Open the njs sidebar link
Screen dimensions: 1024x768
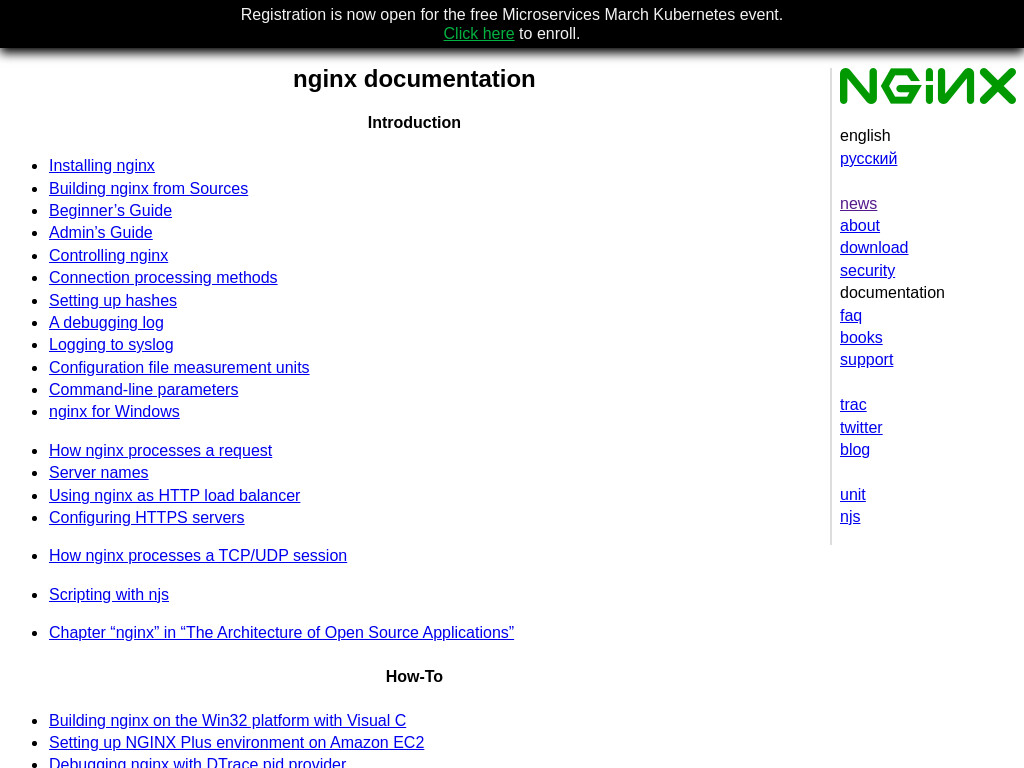click(850, 517)
